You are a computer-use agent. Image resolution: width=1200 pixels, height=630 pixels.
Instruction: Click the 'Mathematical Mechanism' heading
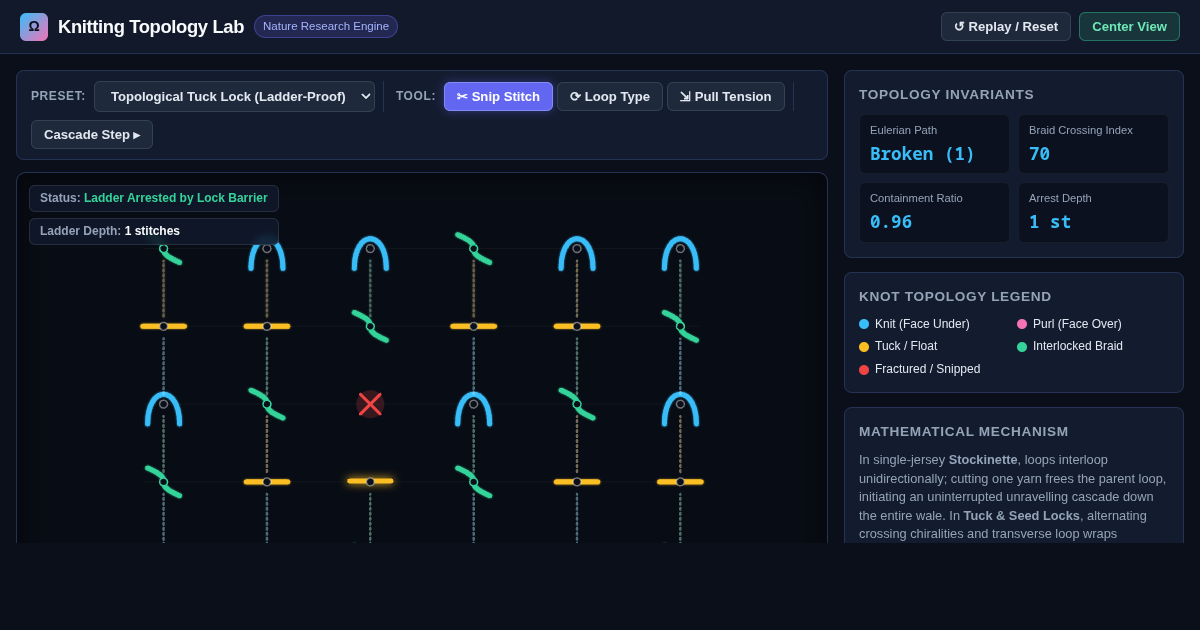964,432
